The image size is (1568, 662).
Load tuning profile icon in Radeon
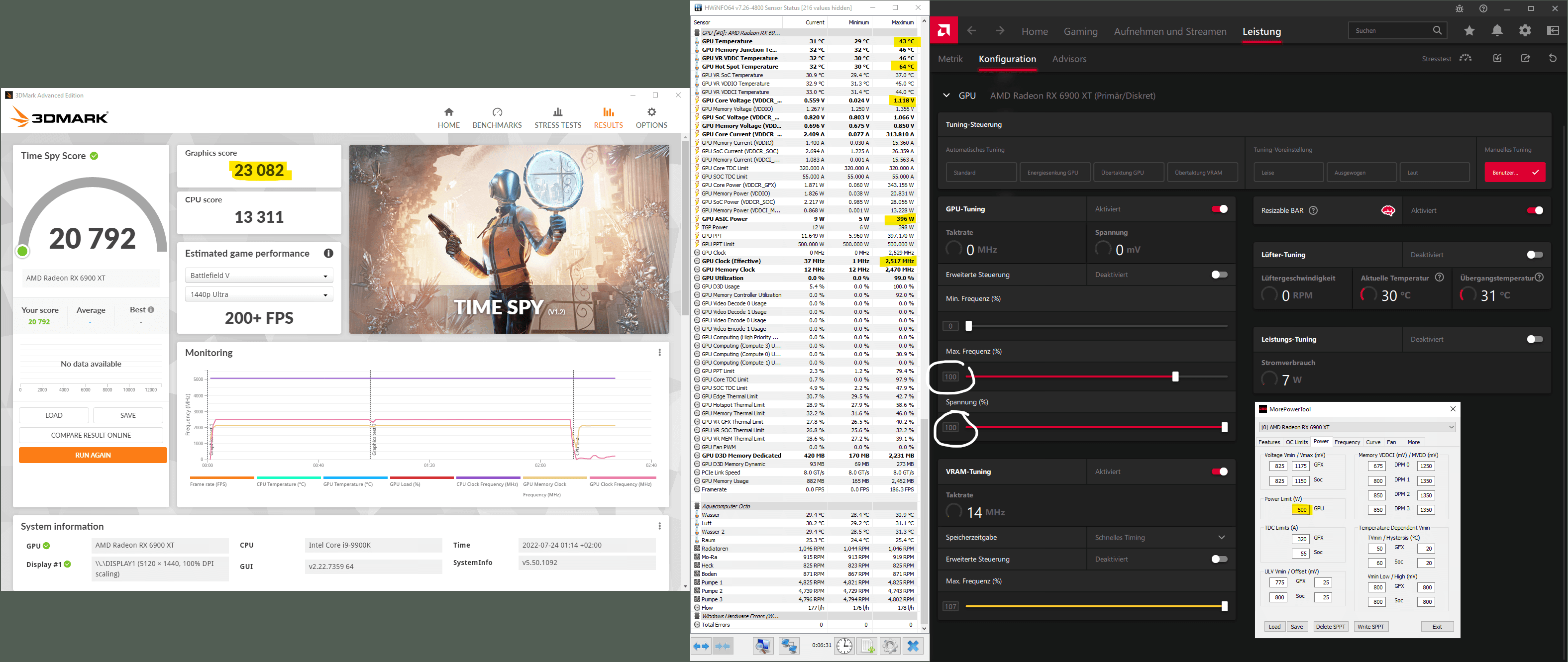(1497, 58)
